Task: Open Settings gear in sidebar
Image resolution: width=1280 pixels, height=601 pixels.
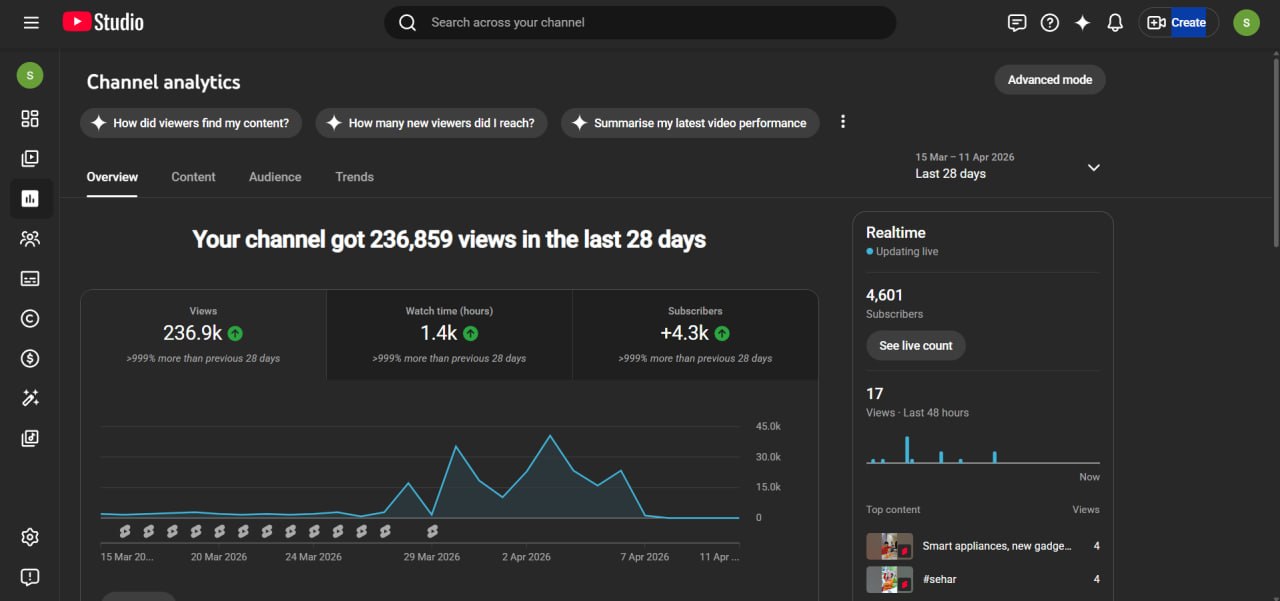Action: click(x=30, y=537)
